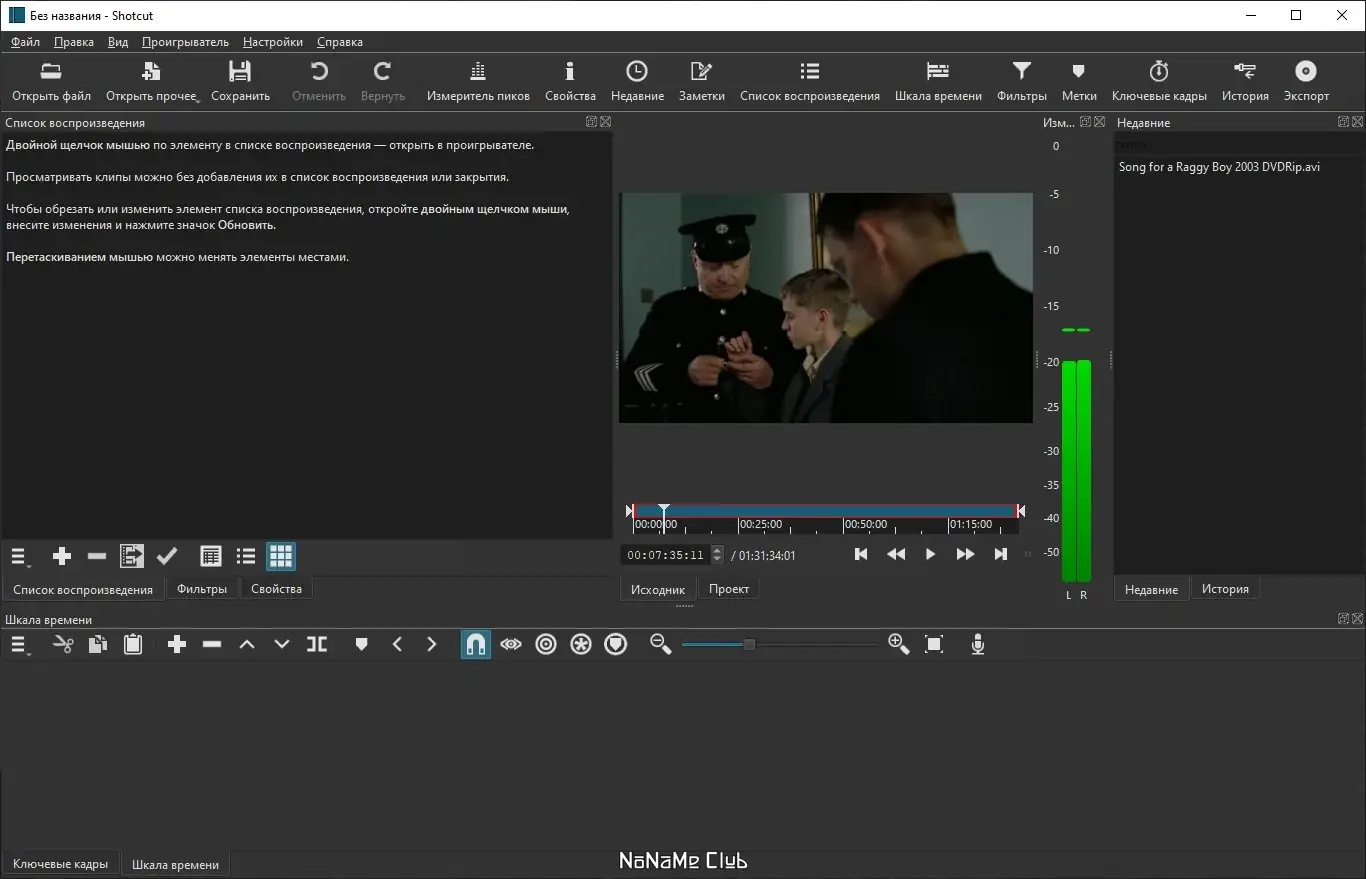Open the Файл menu
Screen dimensions: 1366x879
click(x=25, y=42)
